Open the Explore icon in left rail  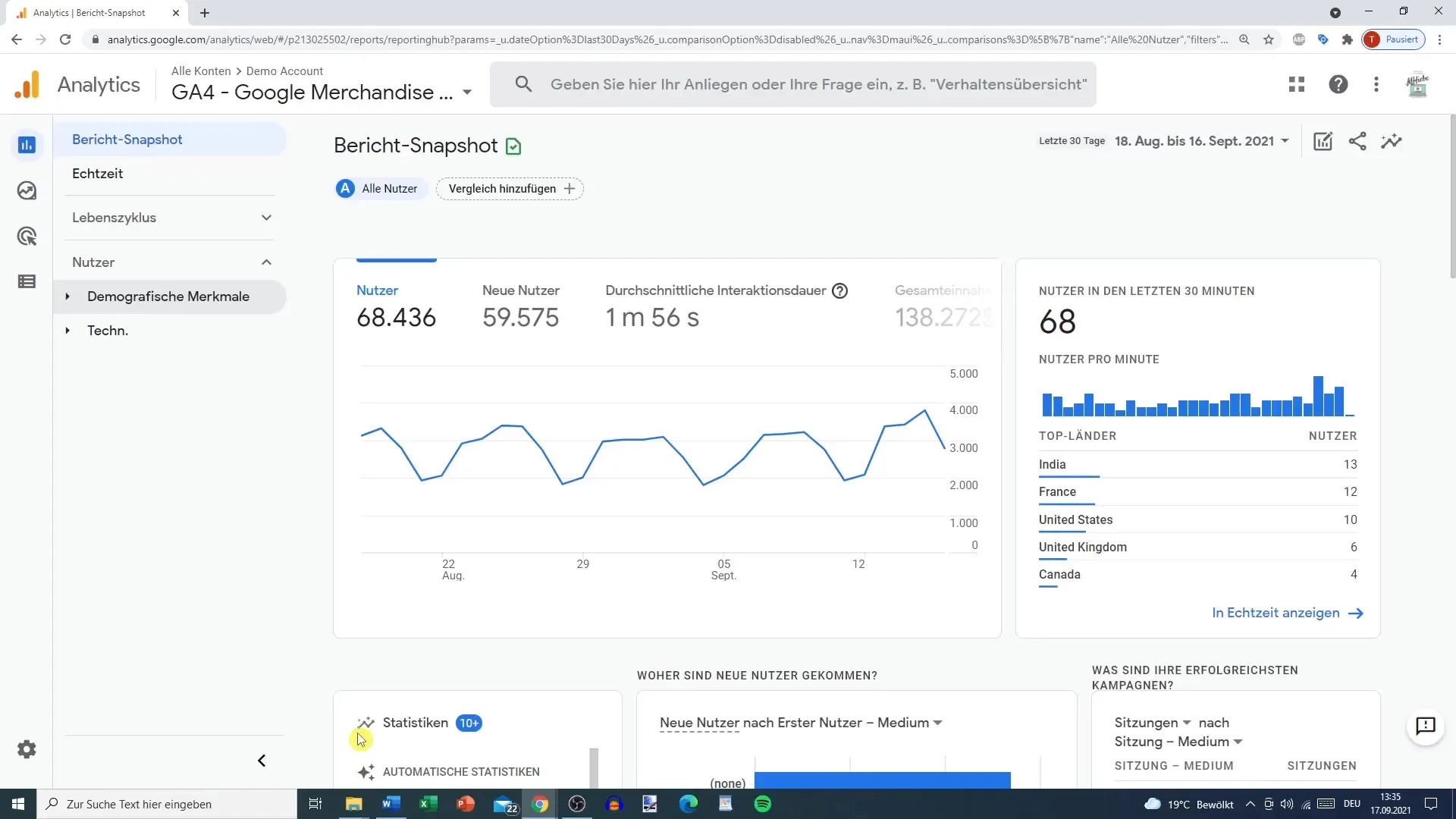tap(27, 190)
